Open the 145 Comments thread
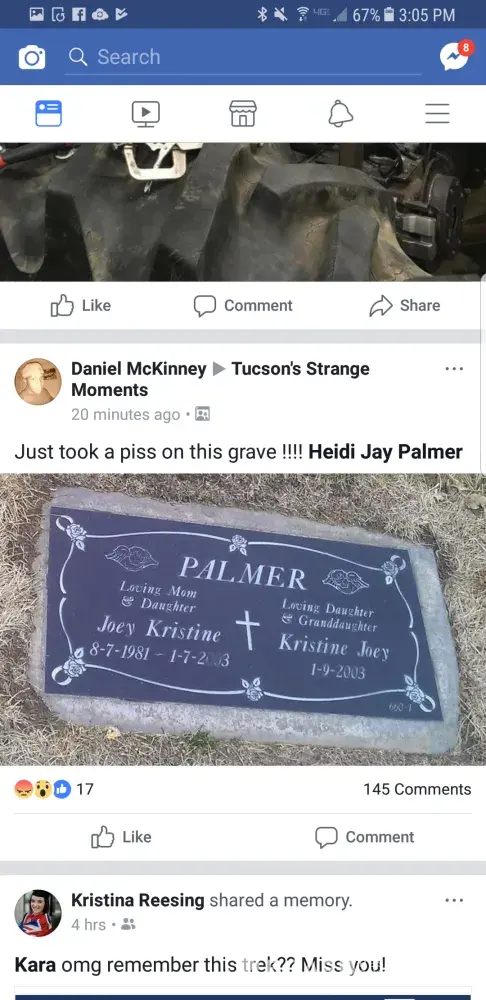This screenshot has width=486, height=1000. [417, 789]
